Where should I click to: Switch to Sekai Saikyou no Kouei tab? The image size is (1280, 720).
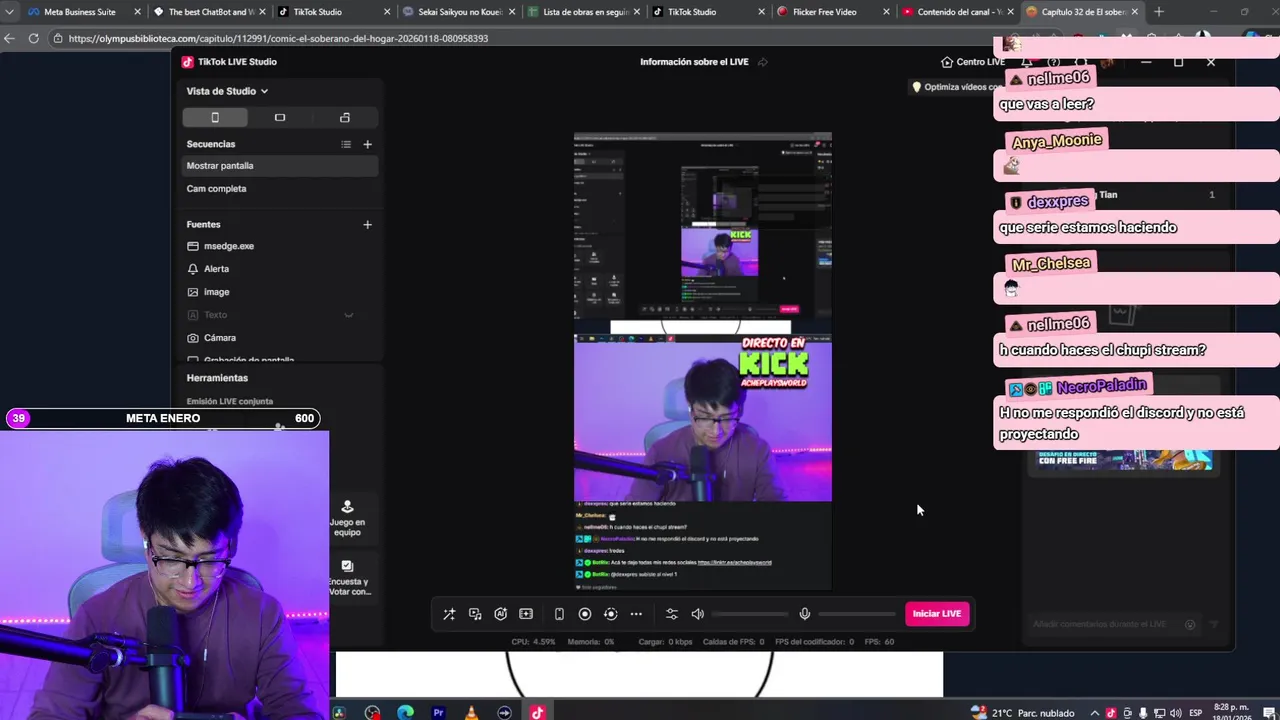click(460, 12)
